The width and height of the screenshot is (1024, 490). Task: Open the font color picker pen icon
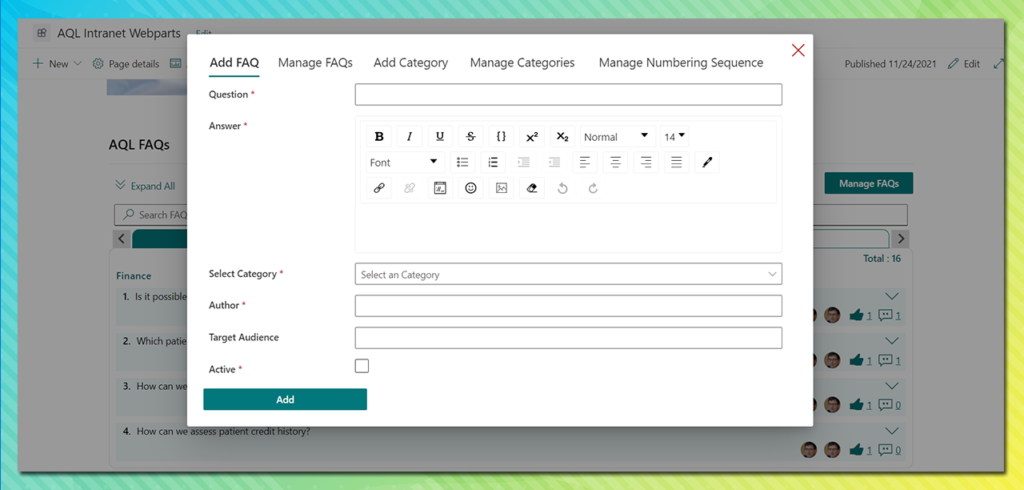point(707,162)
